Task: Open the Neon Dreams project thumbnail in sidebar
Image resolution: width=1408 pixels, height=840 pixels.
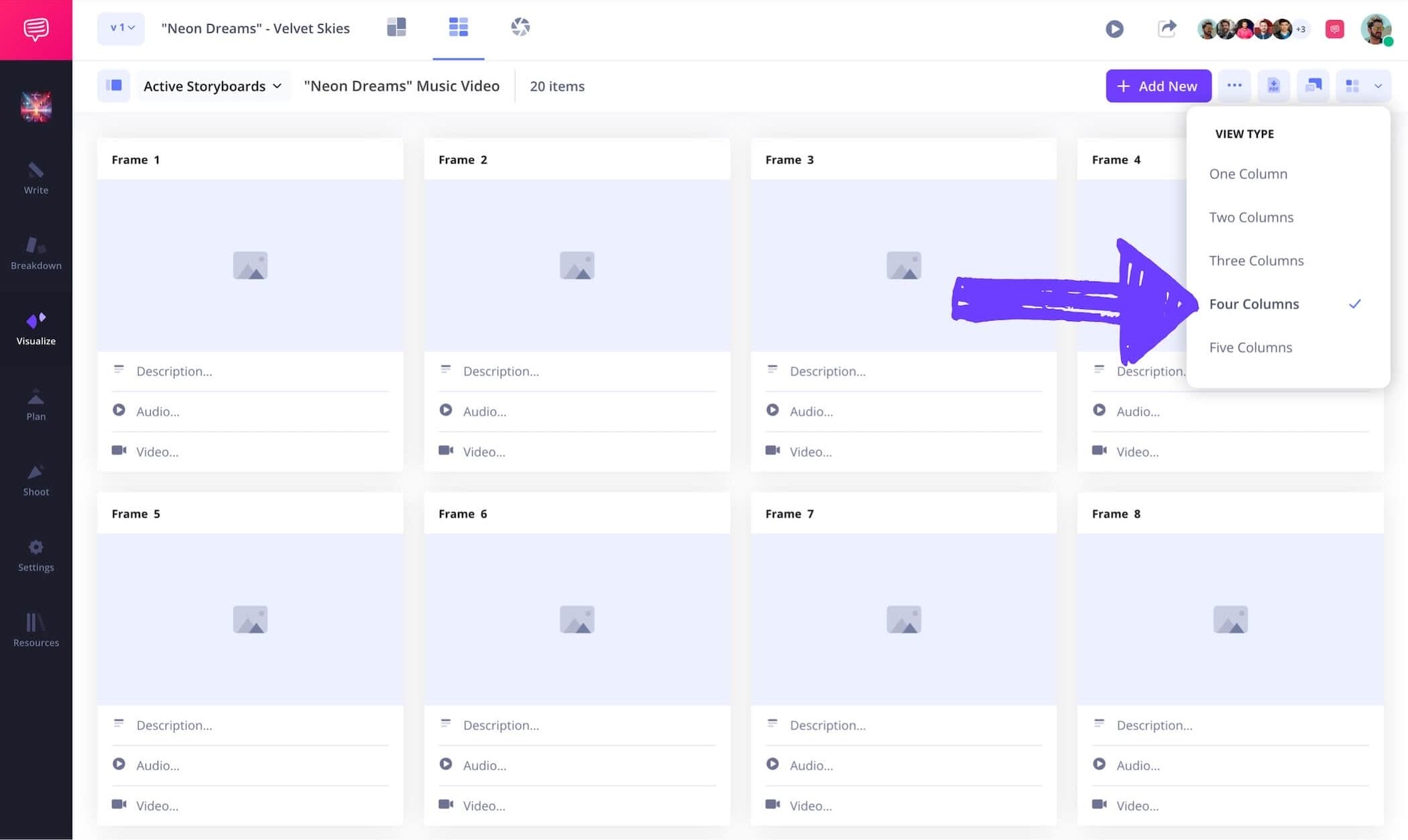Action: [36, 106]
